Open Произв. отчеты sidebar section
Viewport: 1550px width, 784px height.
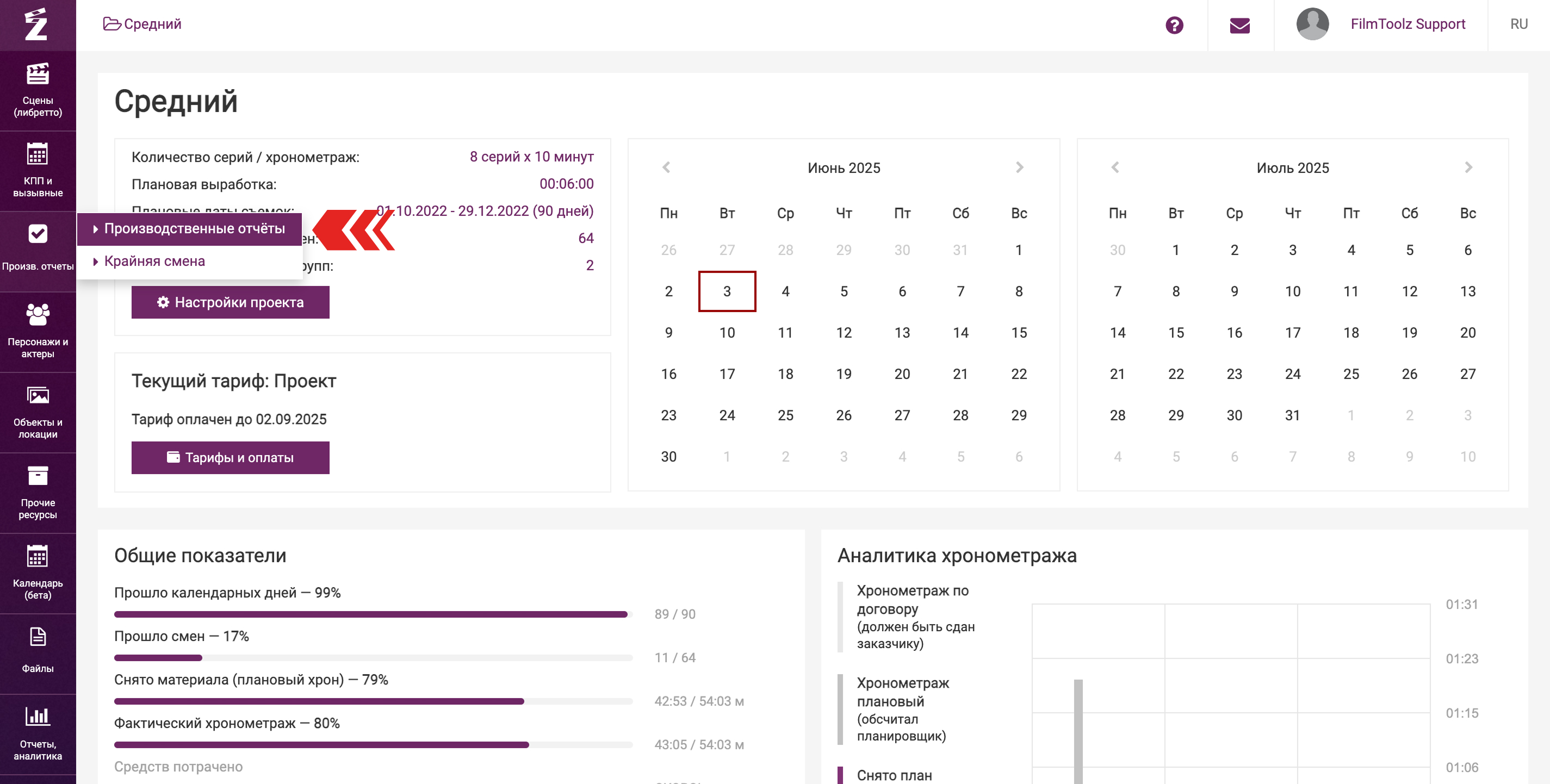click(x=38, y=252)
